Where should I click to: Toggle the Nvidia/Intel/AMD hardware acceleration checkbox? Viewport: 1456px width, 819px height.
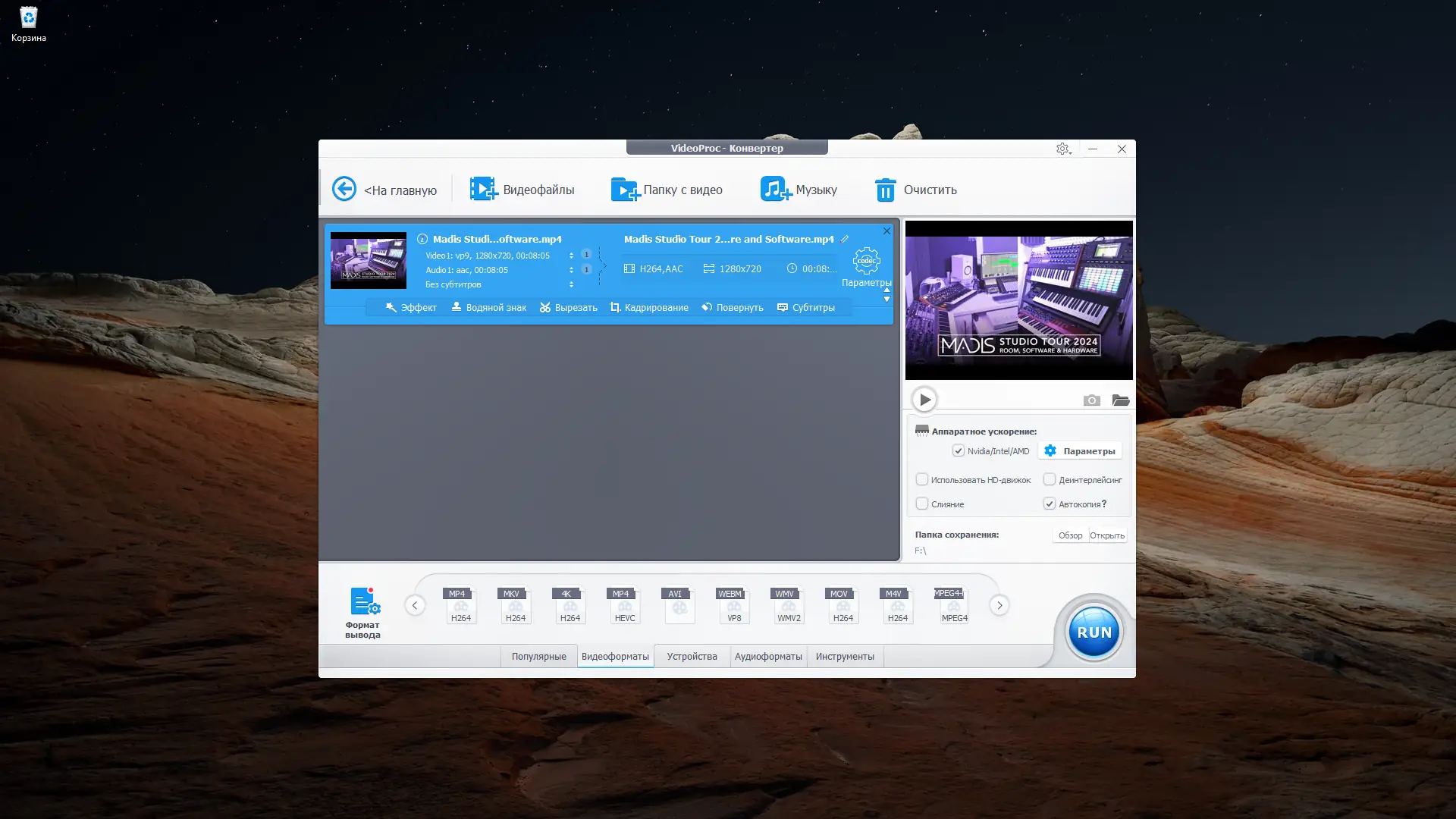pyautogui.click(x=959, y=451)
